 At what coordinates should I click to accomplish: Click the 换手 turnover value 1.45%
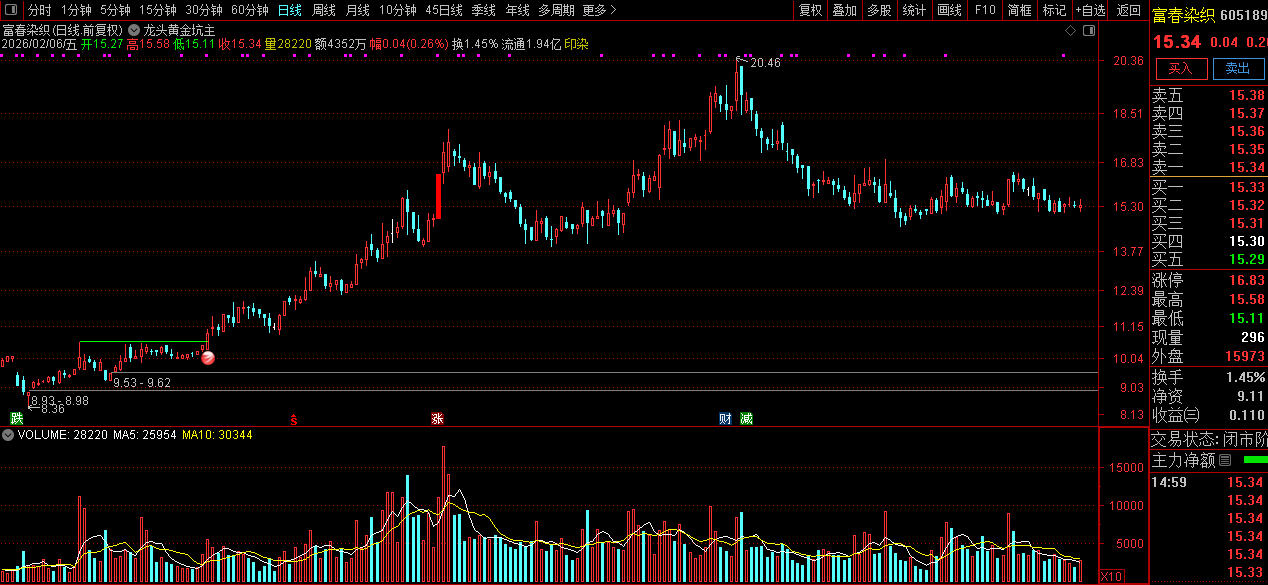point(1244,377)
